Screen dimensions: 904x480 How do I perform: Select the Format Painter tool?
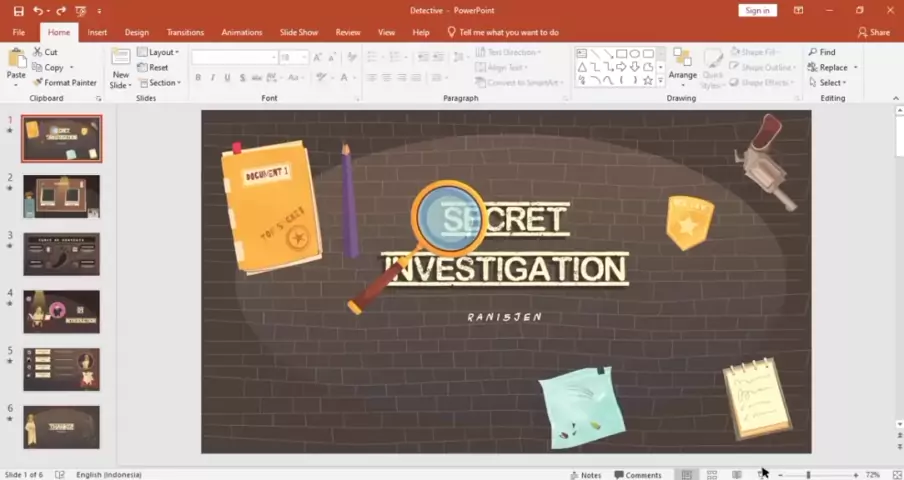pos(65,83)
